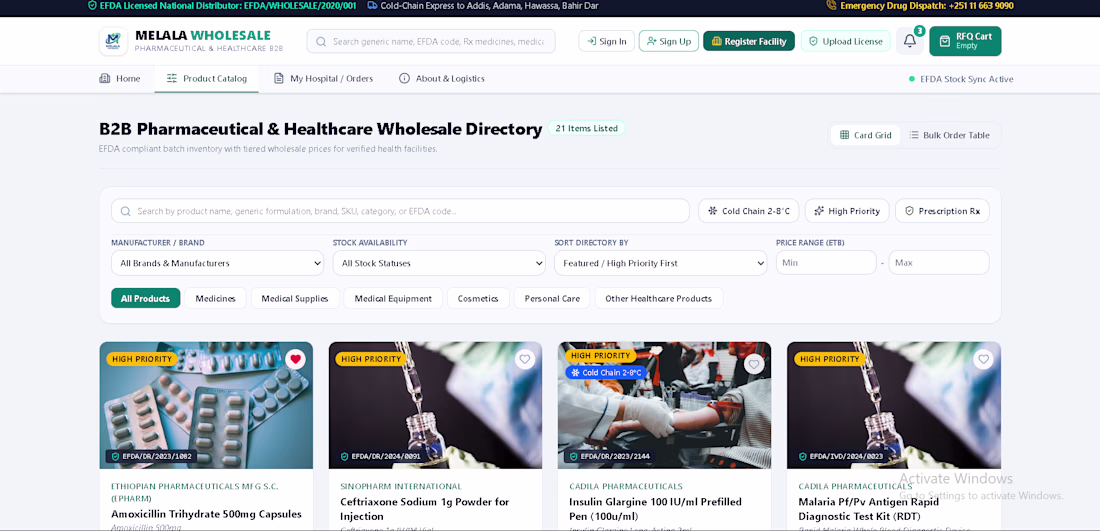Open My Hospital / Orders tab
This screenshot has height=531, width=1100.
click(x=323, y=79)
